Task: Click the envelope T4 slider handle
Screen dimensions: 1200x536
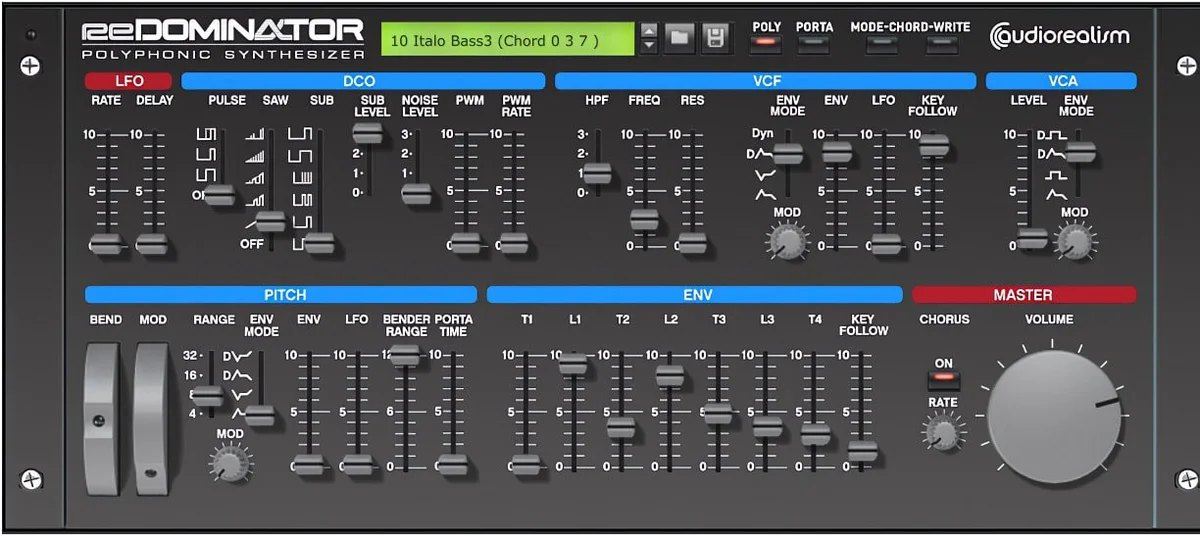Action: [815, 434]
